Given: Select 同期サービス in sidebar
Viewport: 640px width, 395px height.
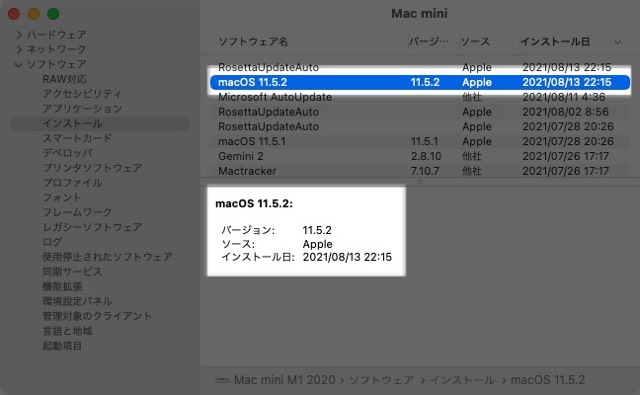Looking at the screenshot, I should coord(72,271).
